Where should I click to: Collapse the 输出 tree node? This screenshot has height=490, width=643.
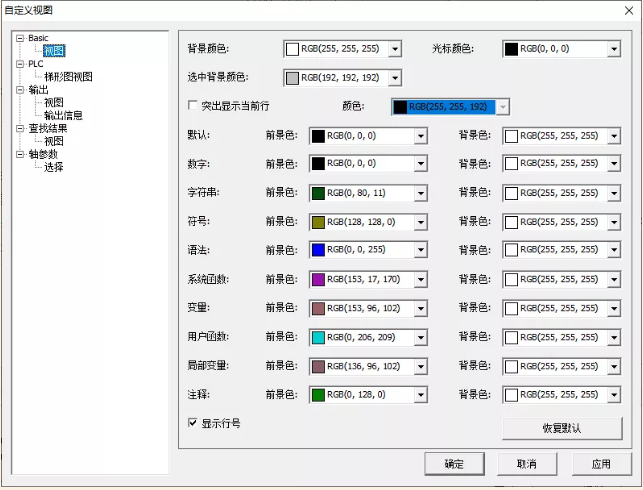(20, 90)
